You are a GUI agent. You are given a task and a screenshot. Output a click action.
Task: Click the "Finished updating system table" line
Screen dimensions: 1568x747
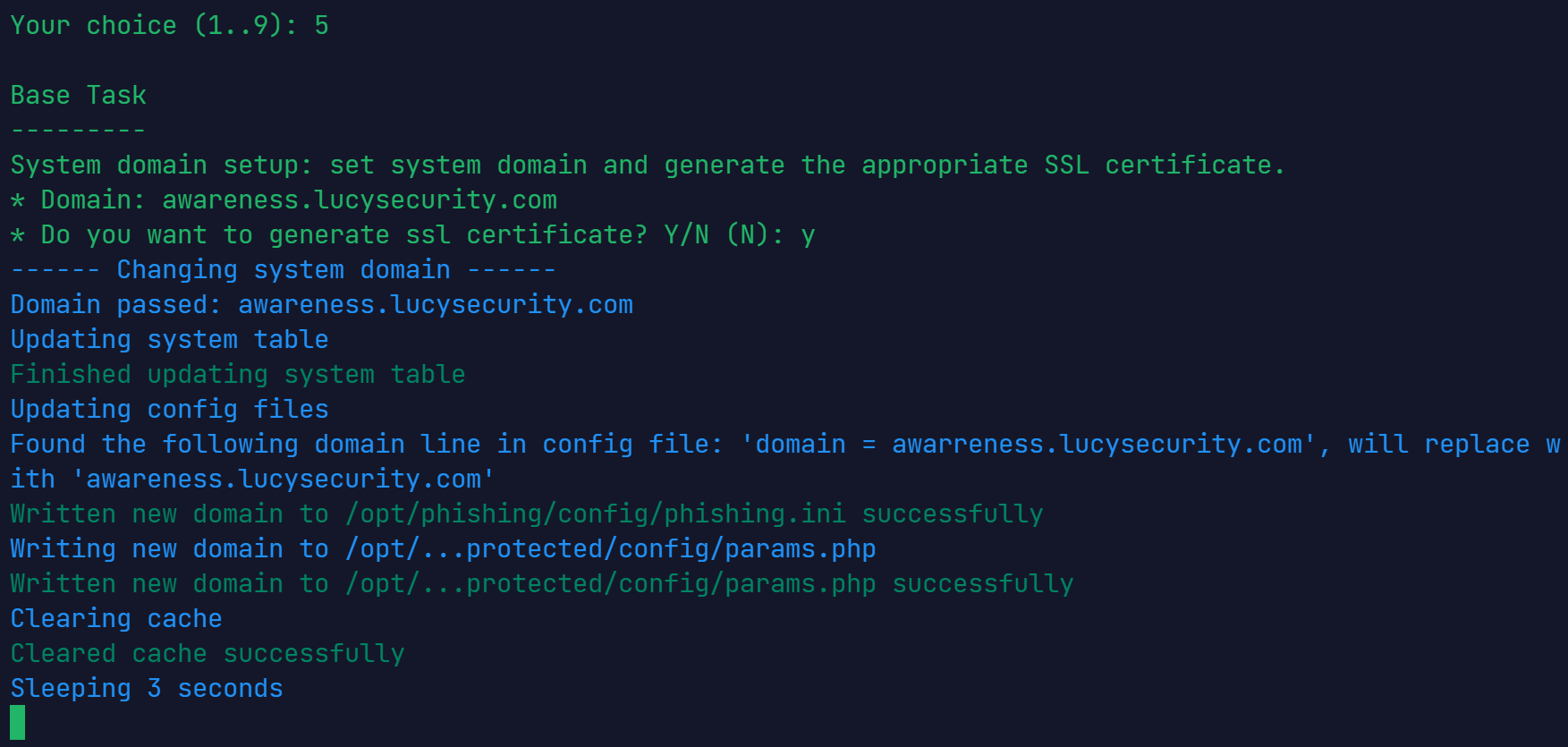[238, 375]
